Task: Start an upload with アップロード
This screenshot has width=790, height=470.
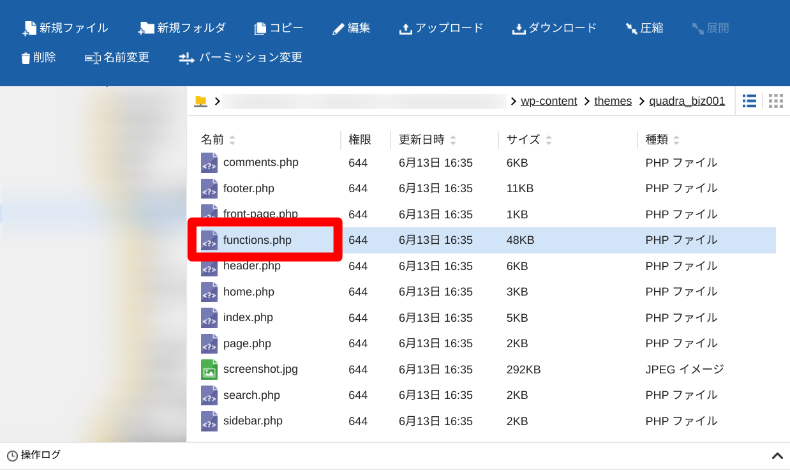Action: click(441, 28)
